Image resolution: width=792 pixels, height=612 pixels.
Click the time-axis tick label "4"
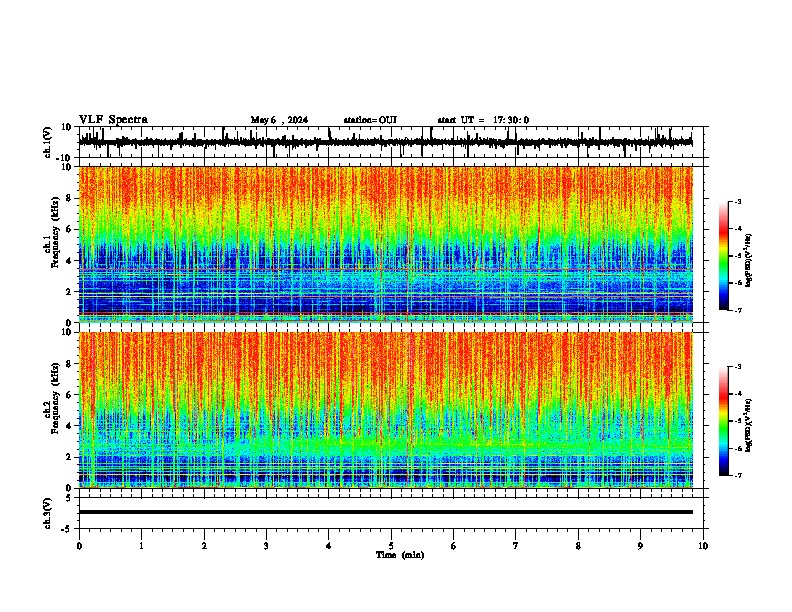[329, 546]
